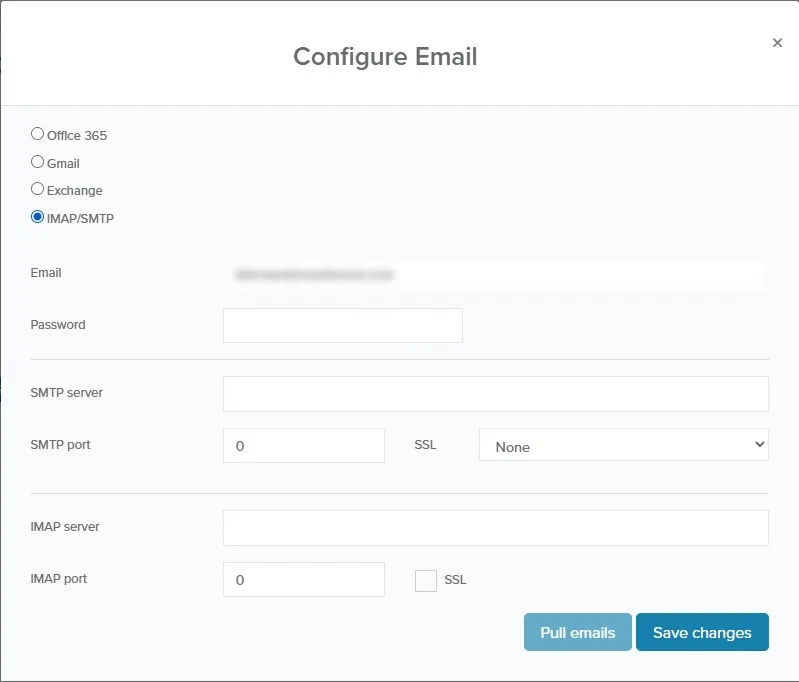799x682 pixels.
Task: Click the blurred Email address field
Action: (495, 274)
